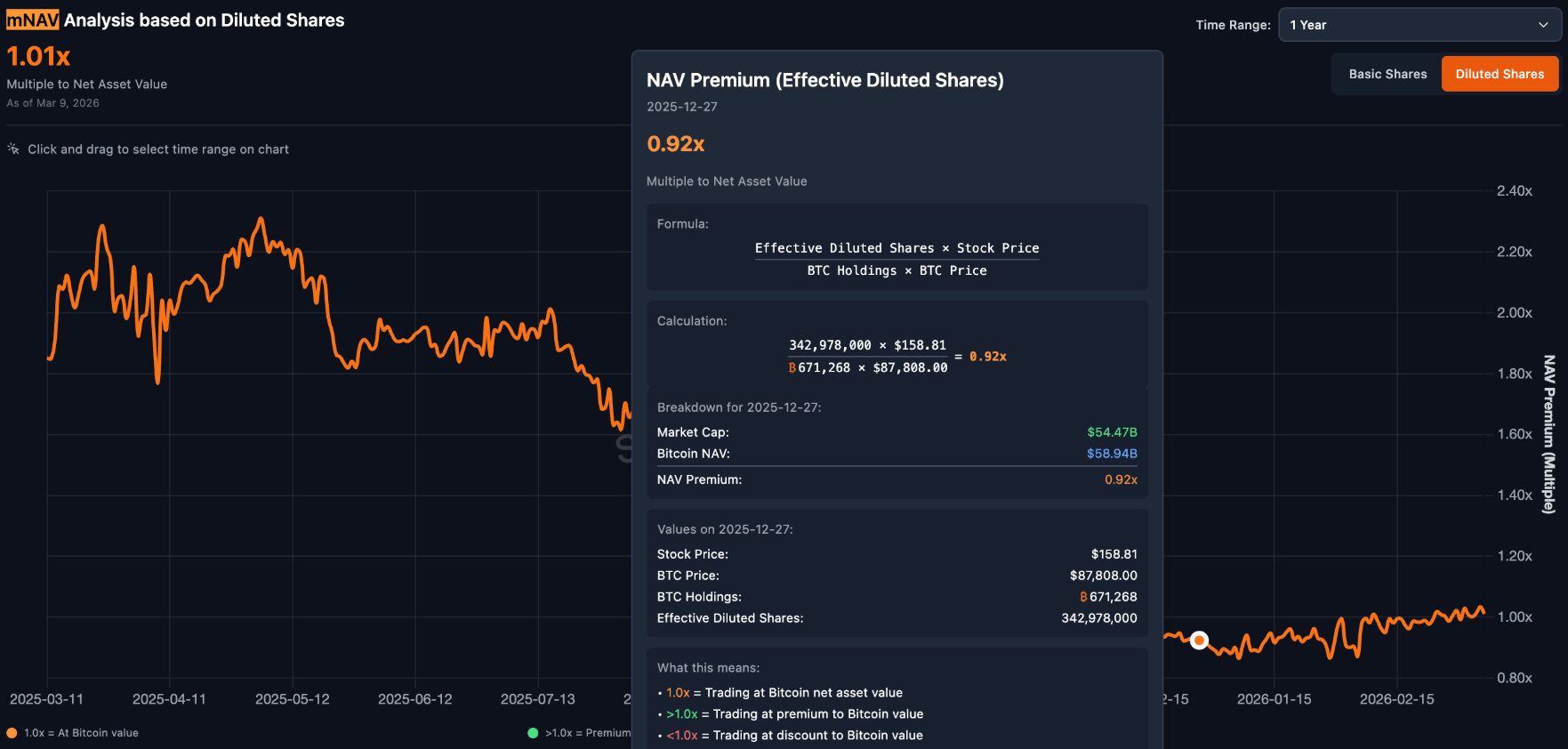Click Bitcoin symbol in calculation denominator
The width and height of the screenshot is (1568, 749).
pyautogui.click(x=792, y=367)
